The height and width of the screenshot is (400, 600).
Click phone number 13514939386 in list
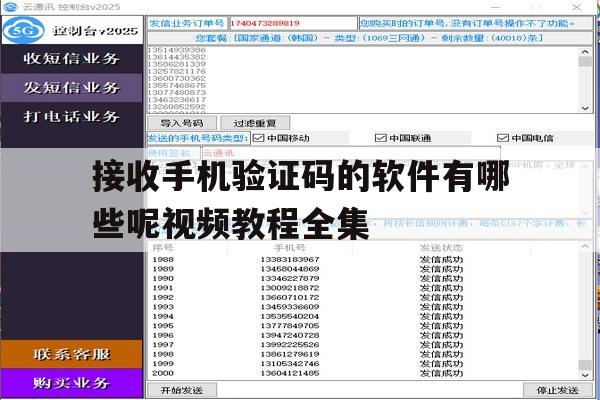[x=177, y=50]
